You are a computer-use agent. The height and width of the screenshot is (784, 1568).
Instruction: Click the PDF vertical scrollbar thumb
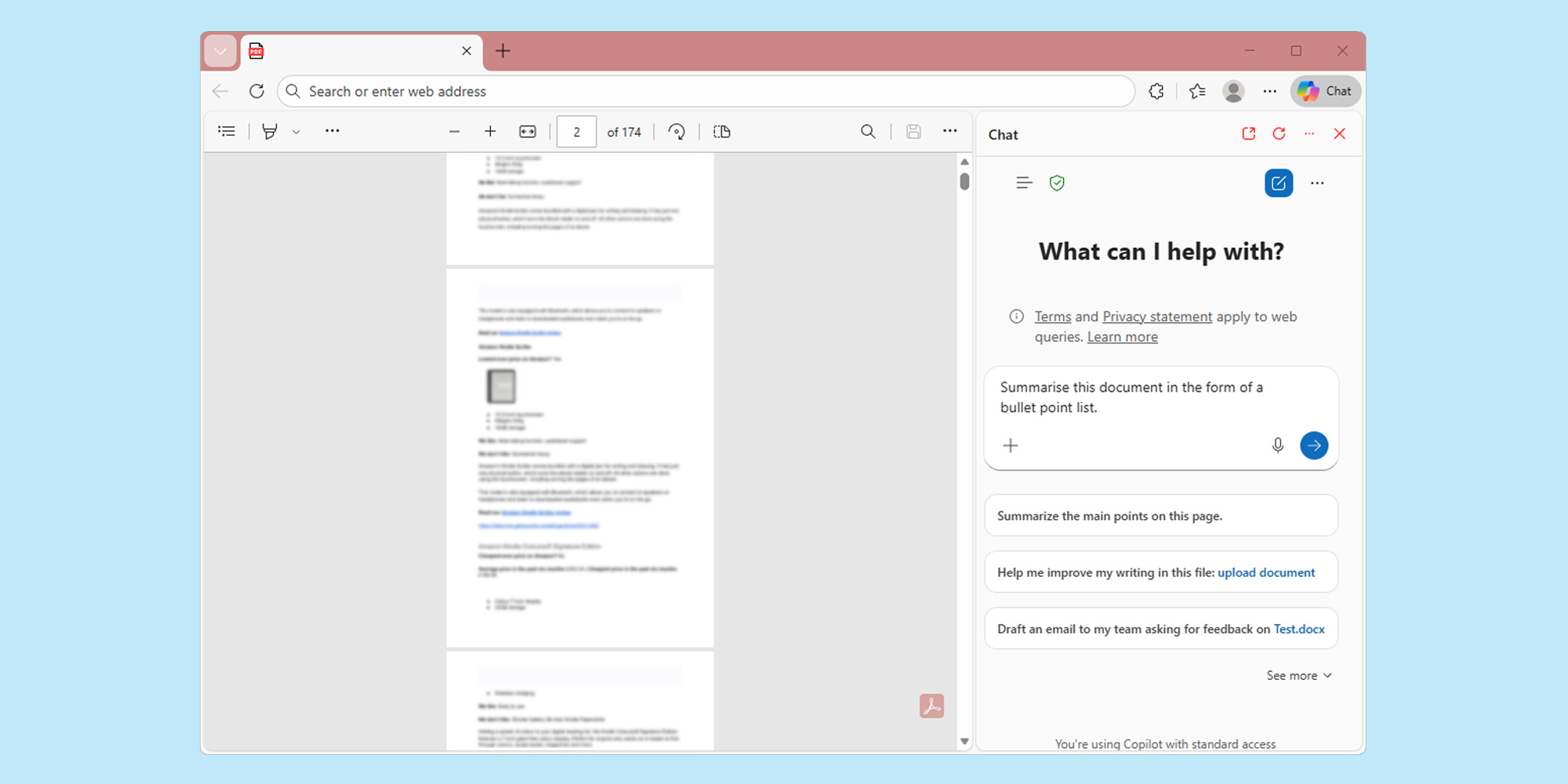[964, 181]
